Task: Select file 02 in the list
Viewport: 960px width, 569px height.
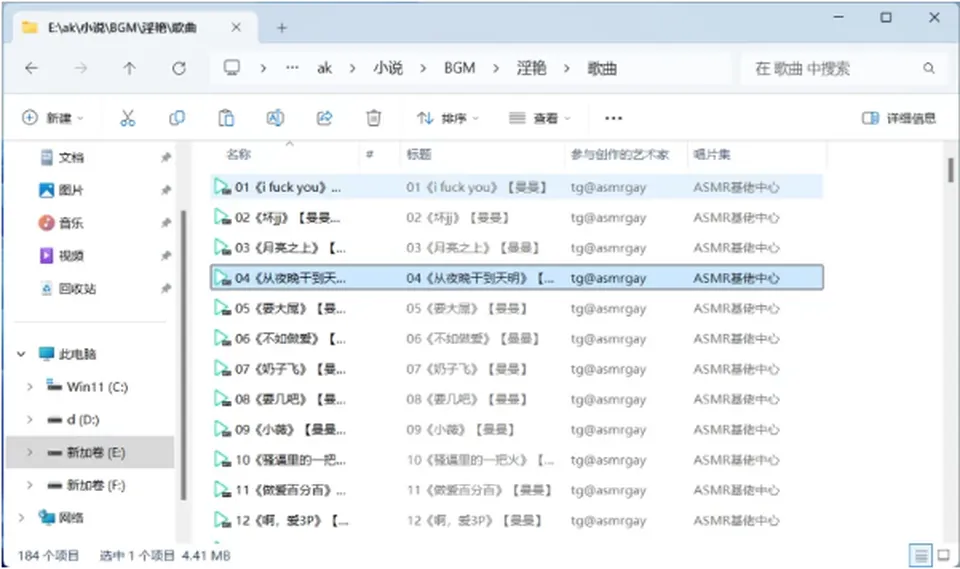Action: coord(516,217)
